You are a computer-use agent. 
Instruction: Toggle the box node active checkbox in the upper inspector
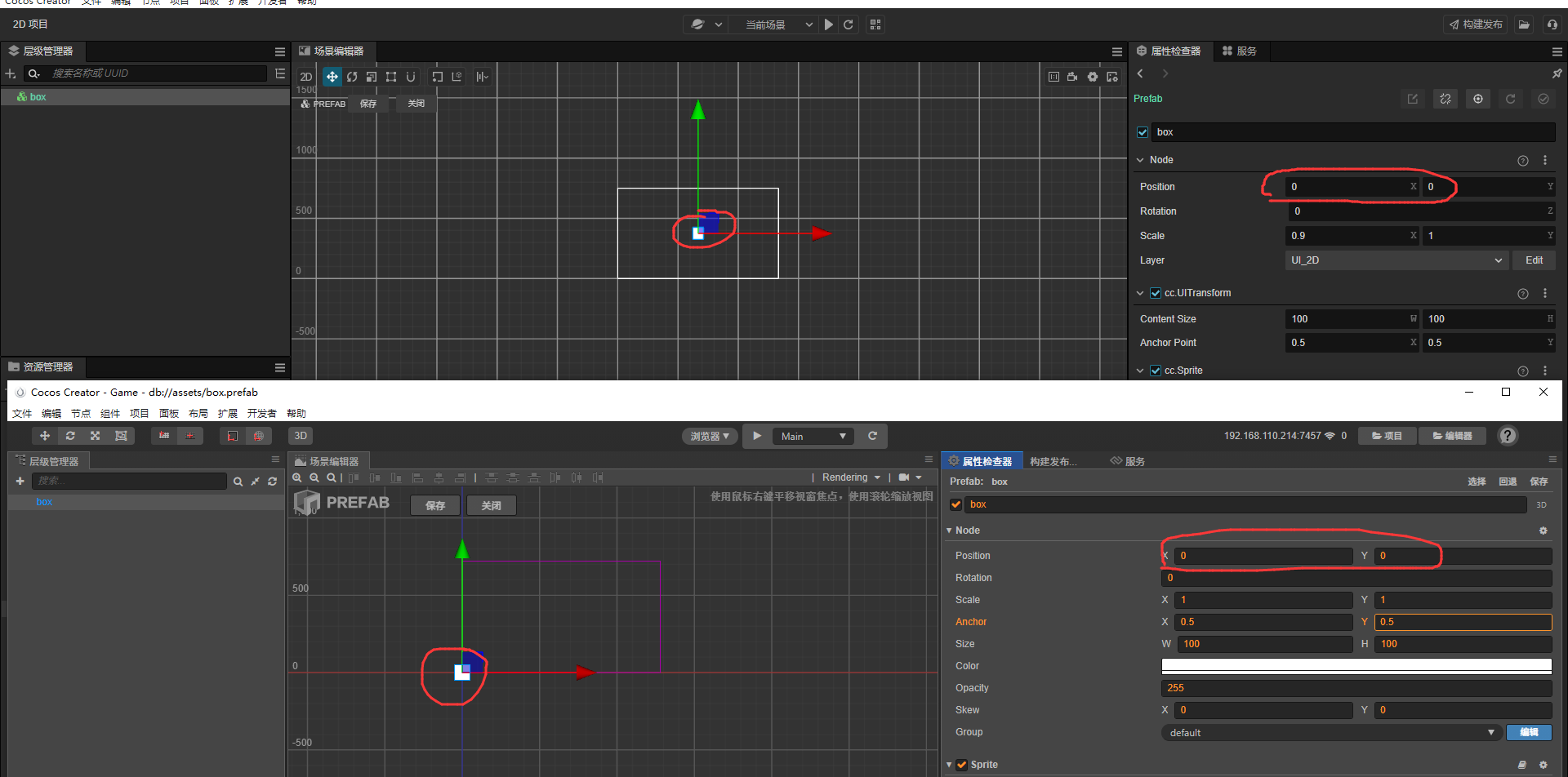[x=1143, y=132]
